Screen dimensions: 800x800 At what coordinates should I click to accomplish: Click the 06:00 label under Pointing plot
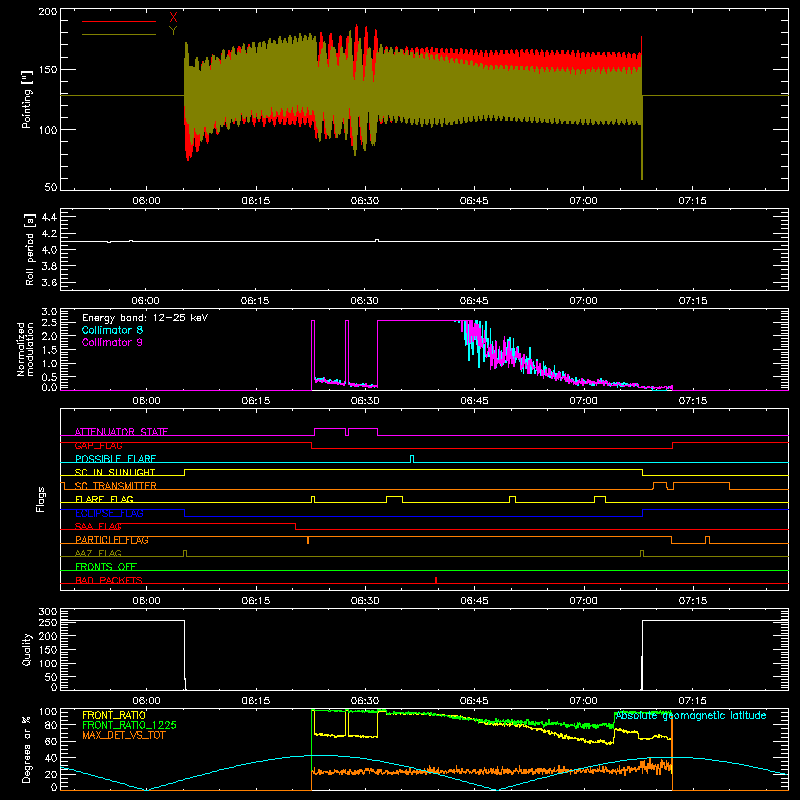click(x=146, y=201)
